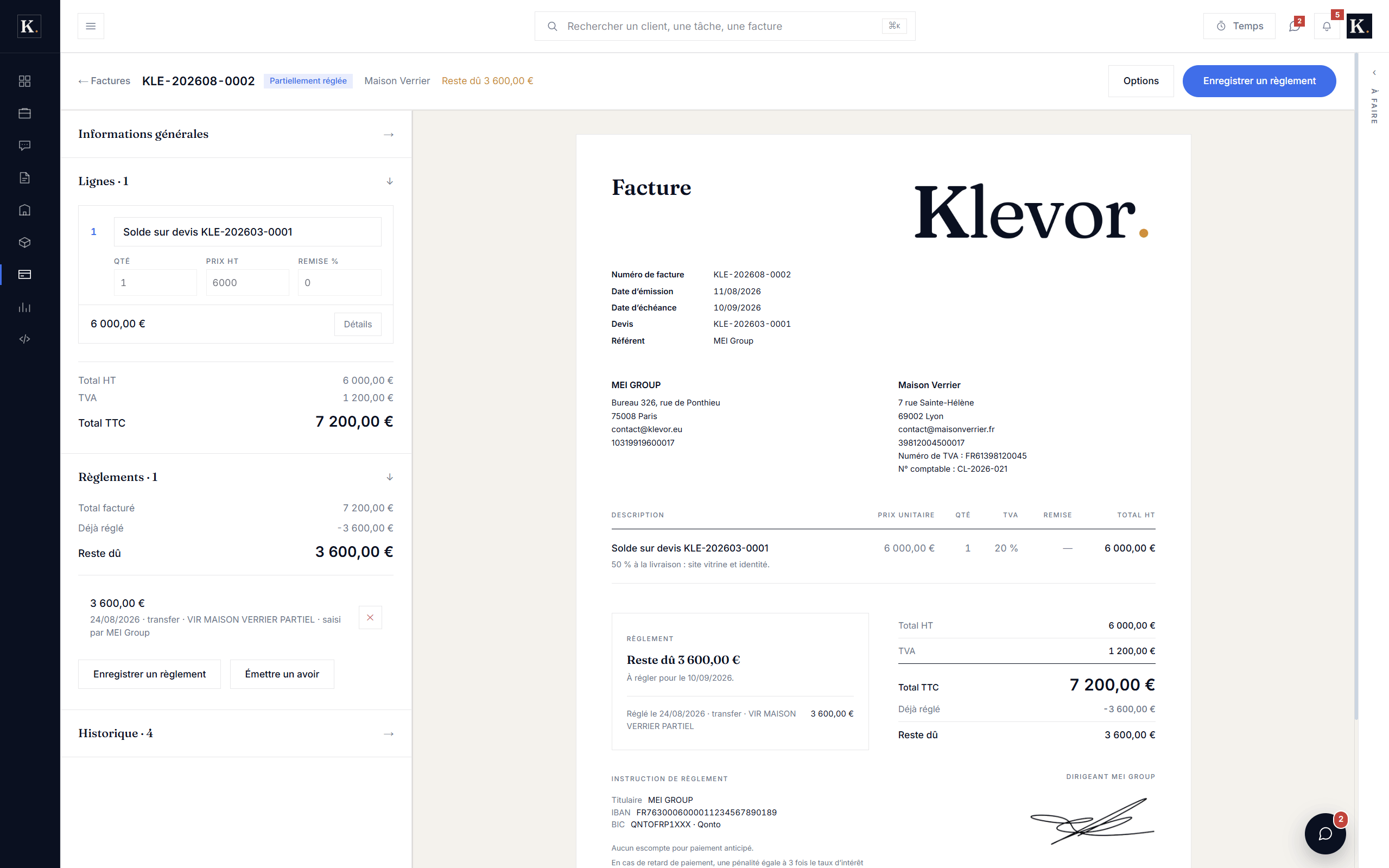The width and height of the screenshot is (1389, 868).
Task: Click Émettre un avoir button
Action: coord(282,674)
